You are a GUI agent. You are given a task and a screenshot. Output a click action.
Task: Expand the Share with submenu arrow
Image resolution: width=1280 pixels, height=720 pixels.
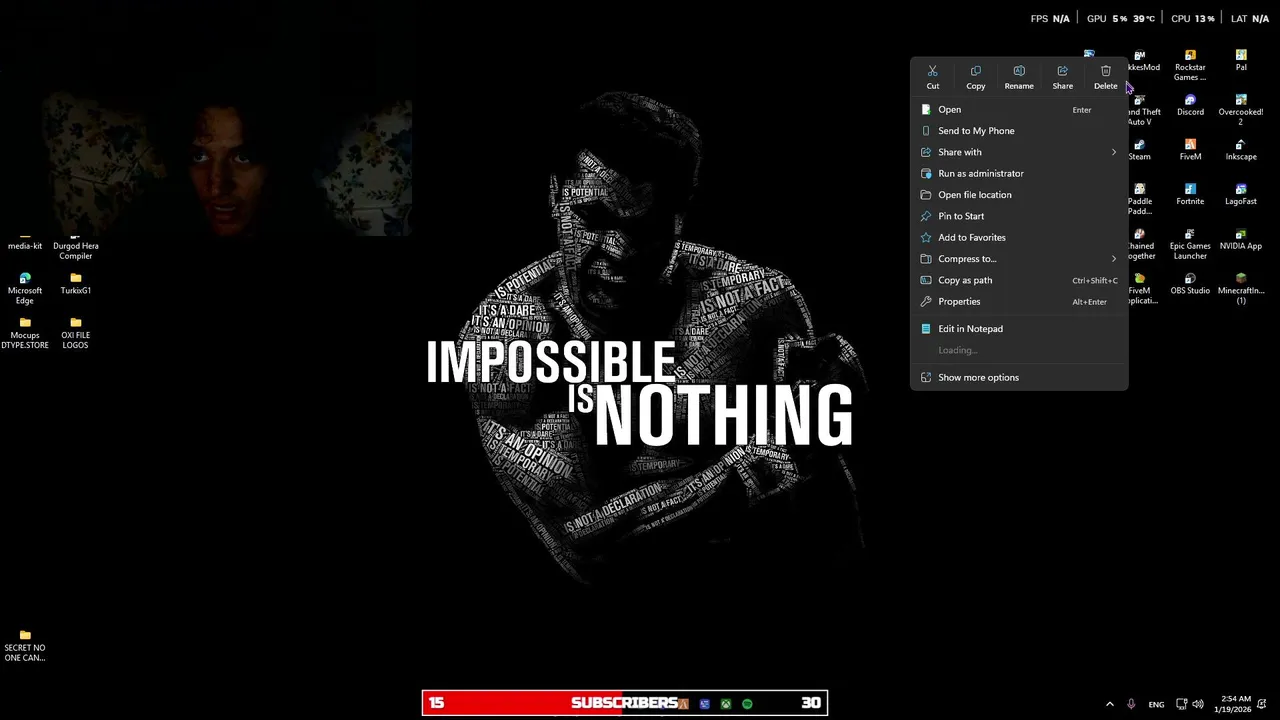point(1113,152)
